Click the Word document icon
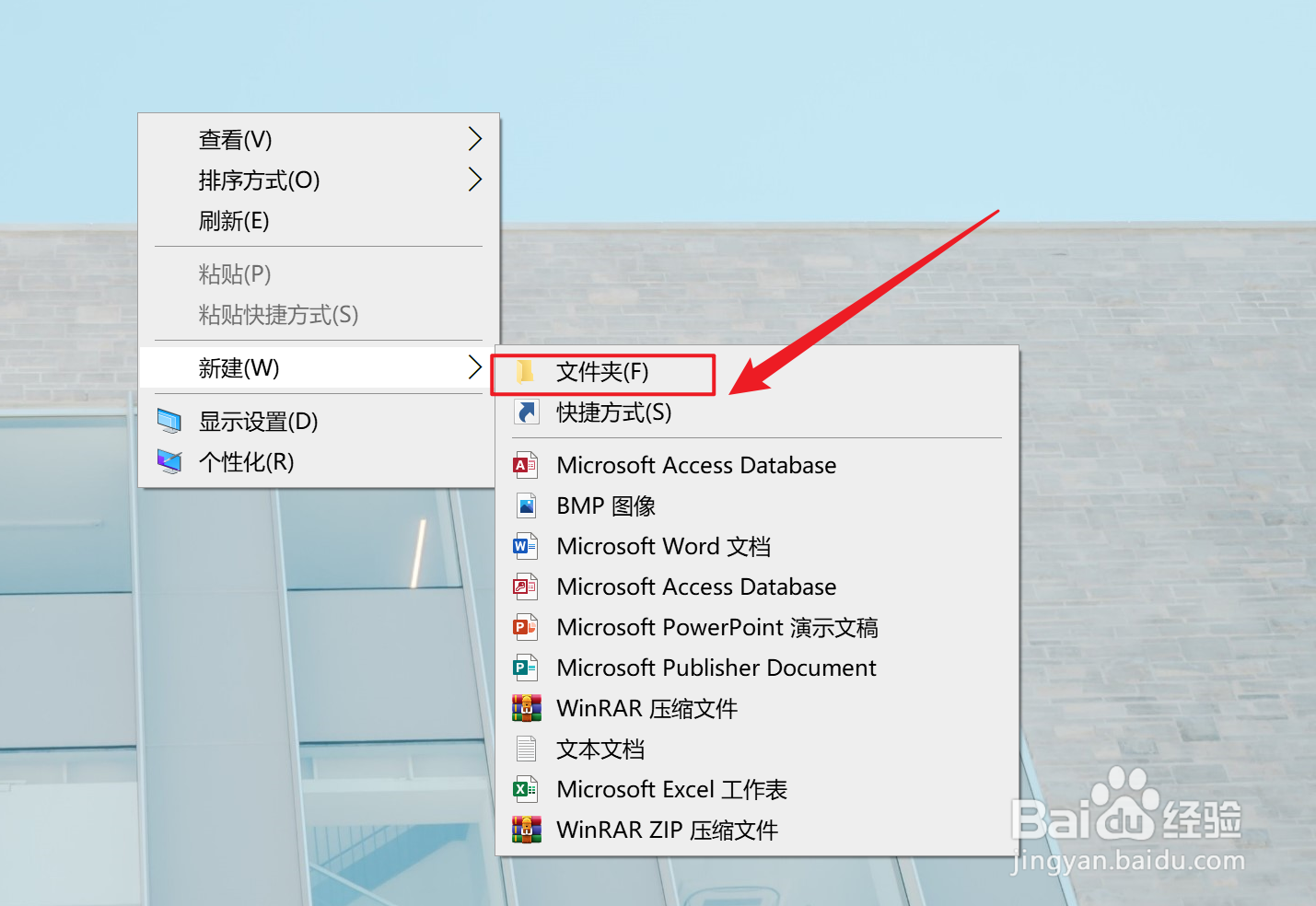Image resolution: width=1316 pixels, height=906 pixels. tap(526, 546)
